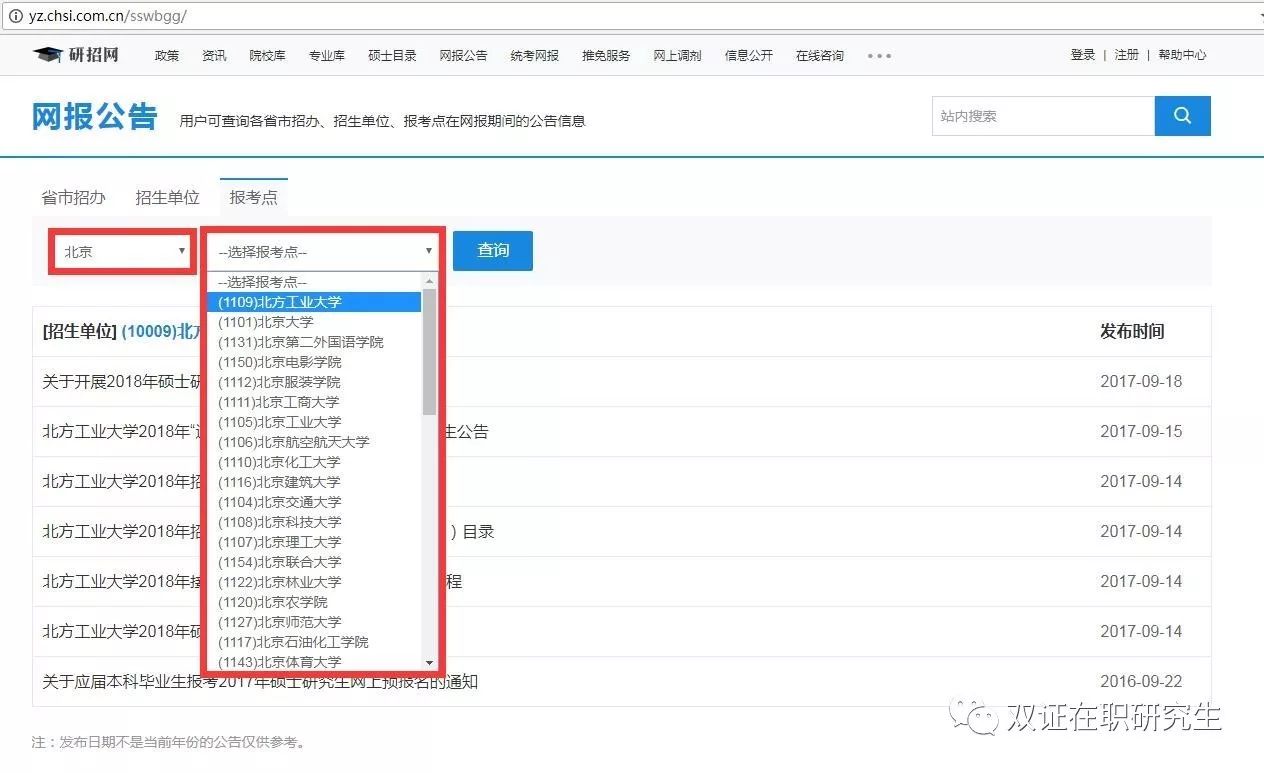
Task: Collapse the 选择报考点 dropdown box
Action: [x=324, y=252]
